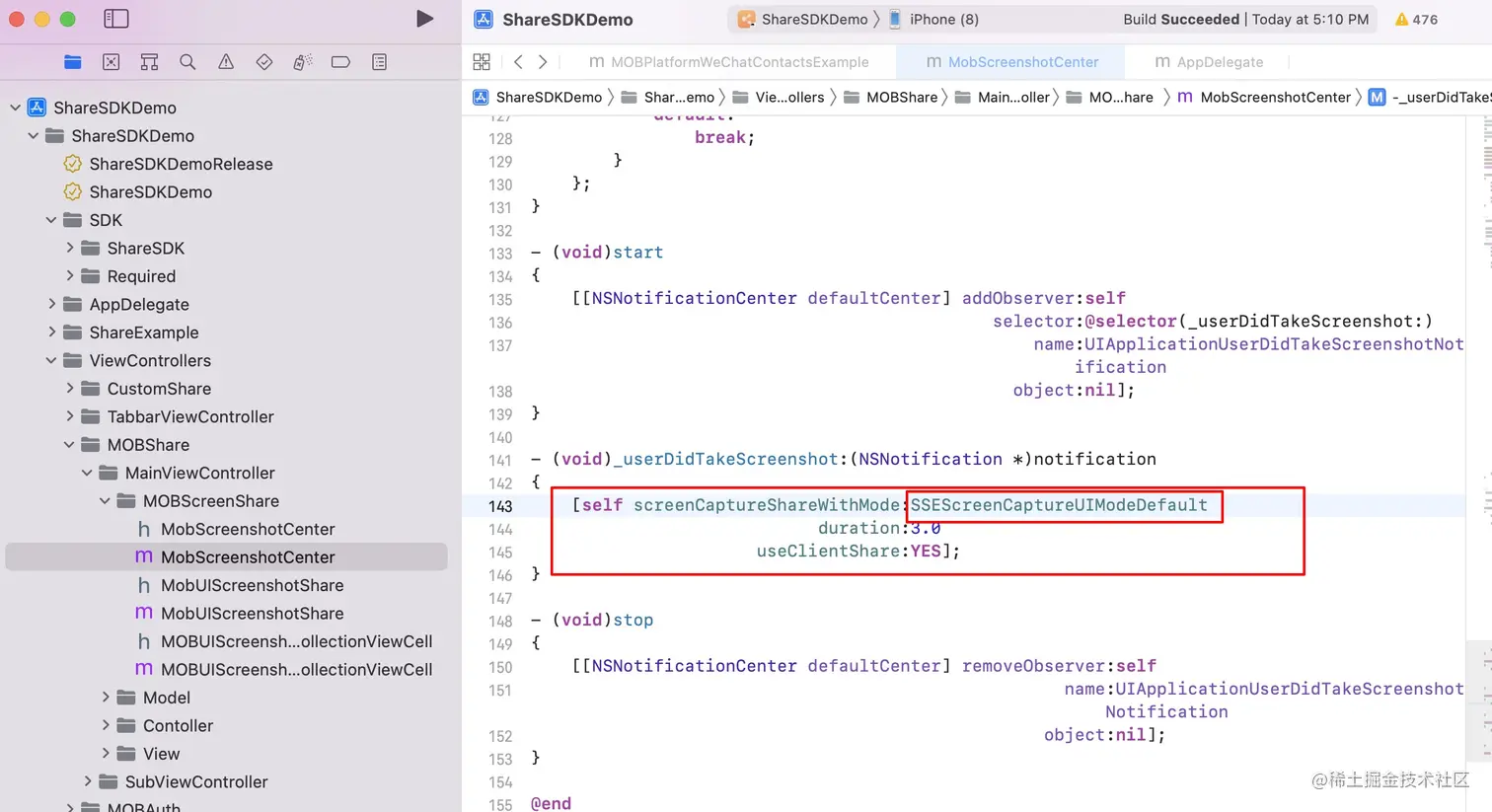Collapse the SDK folder
The width and height of the screenshot is (1492, 812).
[x=51, y=220]
